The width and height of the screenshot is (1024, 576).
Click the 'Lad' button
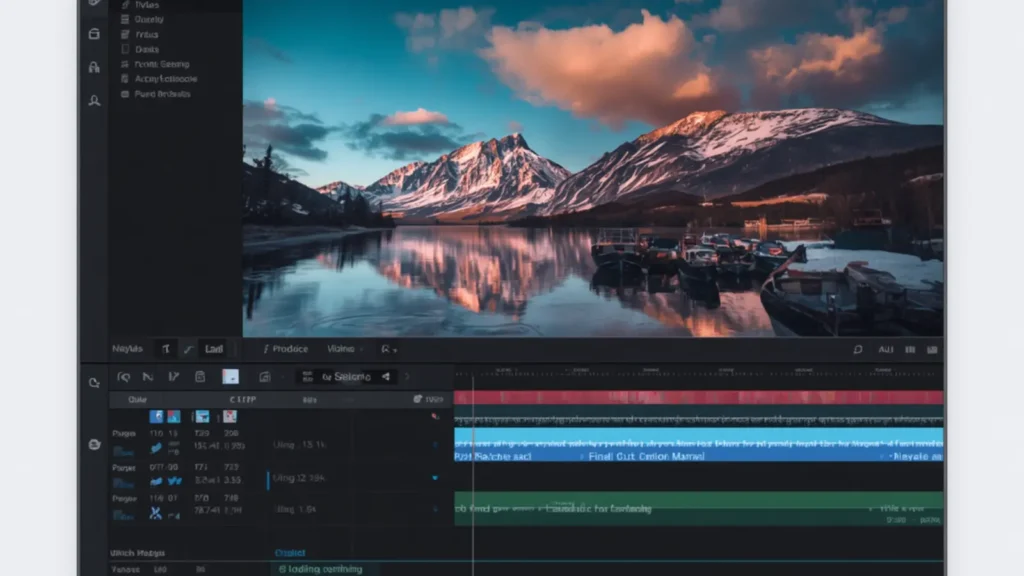pyautogui.click(x=214, y=349)
